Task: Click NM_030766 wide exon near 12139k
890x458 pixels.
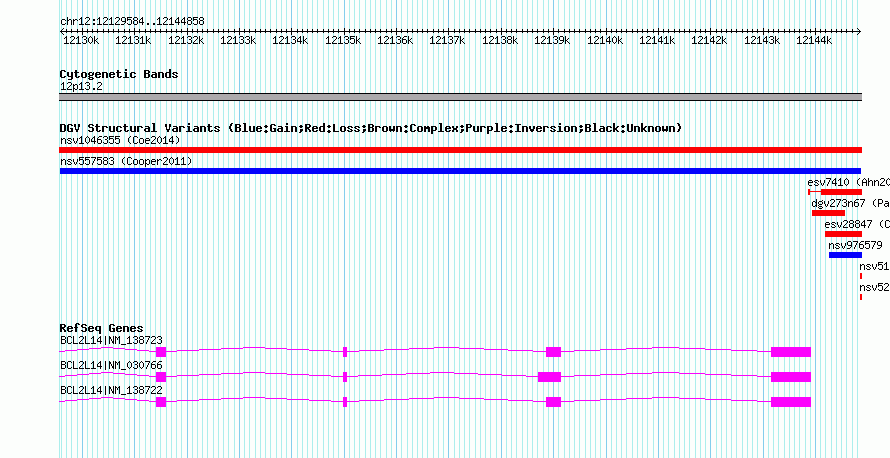Action: pyautogui.click(x=549, y=377)
